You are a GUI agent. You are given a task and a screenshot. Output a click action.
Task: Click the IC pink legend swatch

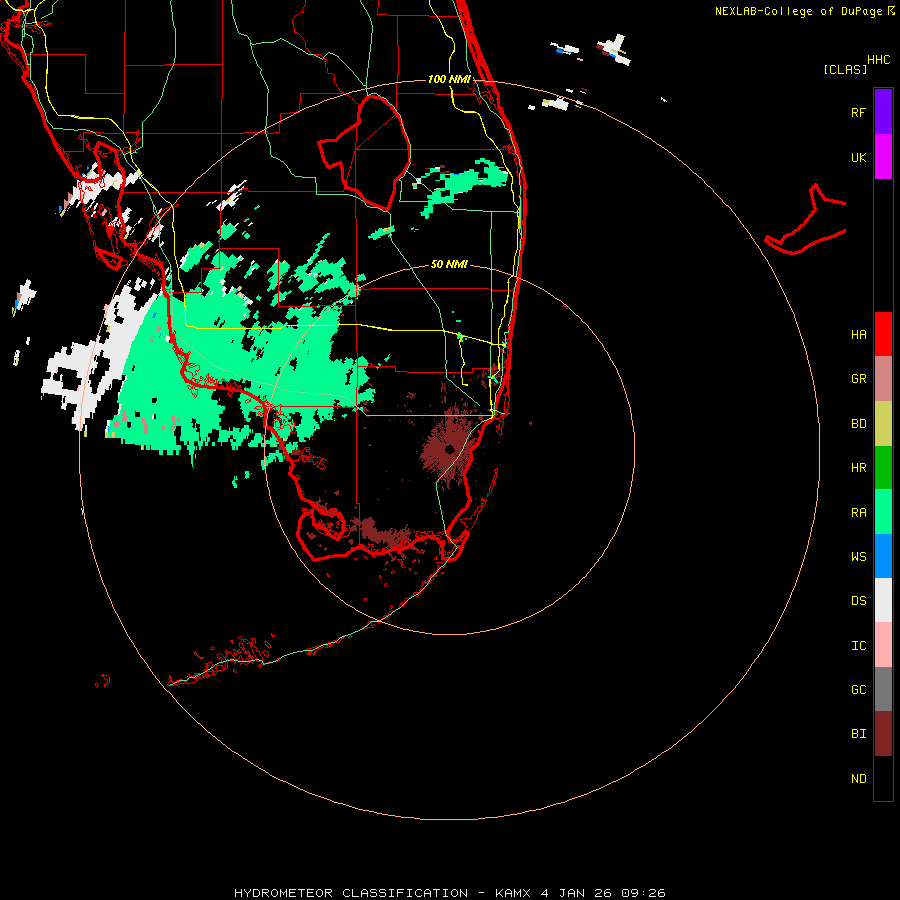(x=883, y=645)
